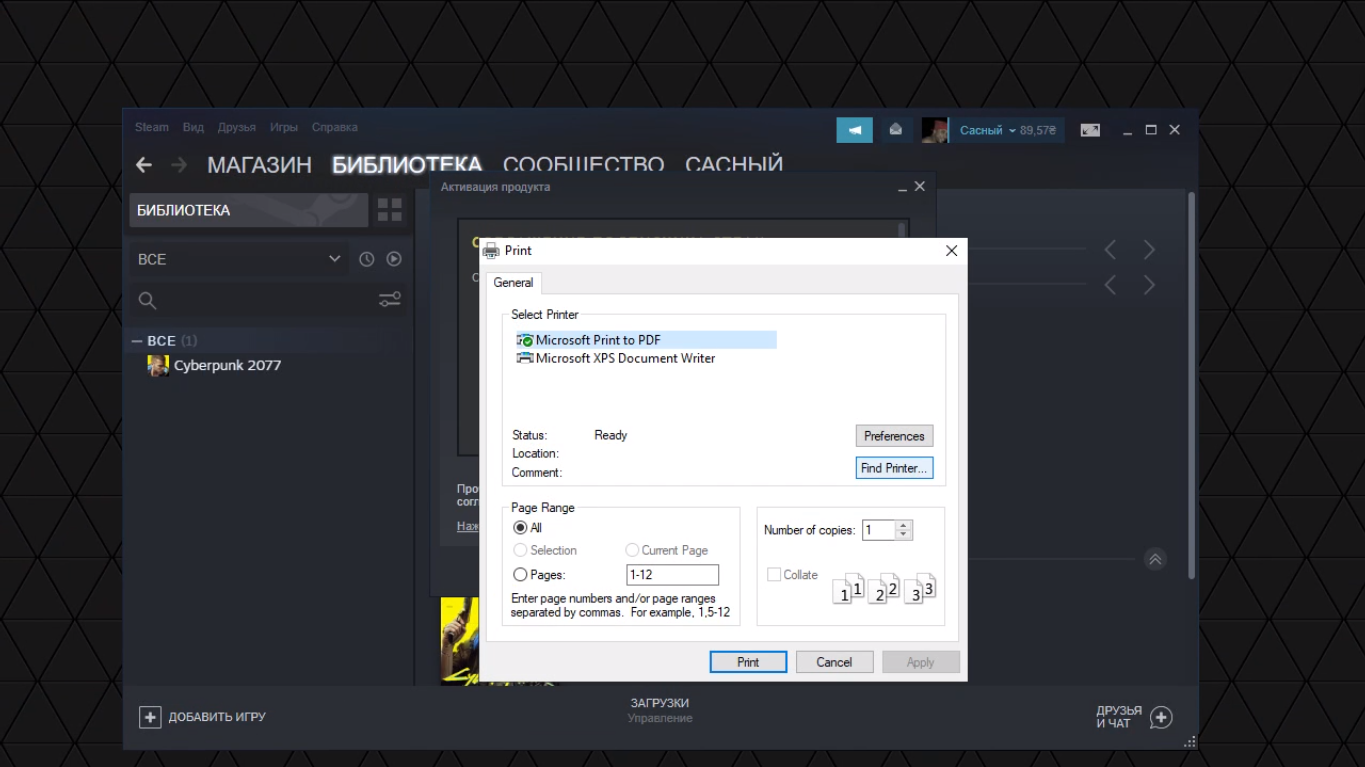Toggle the ready-to-play filter icon

394,259
